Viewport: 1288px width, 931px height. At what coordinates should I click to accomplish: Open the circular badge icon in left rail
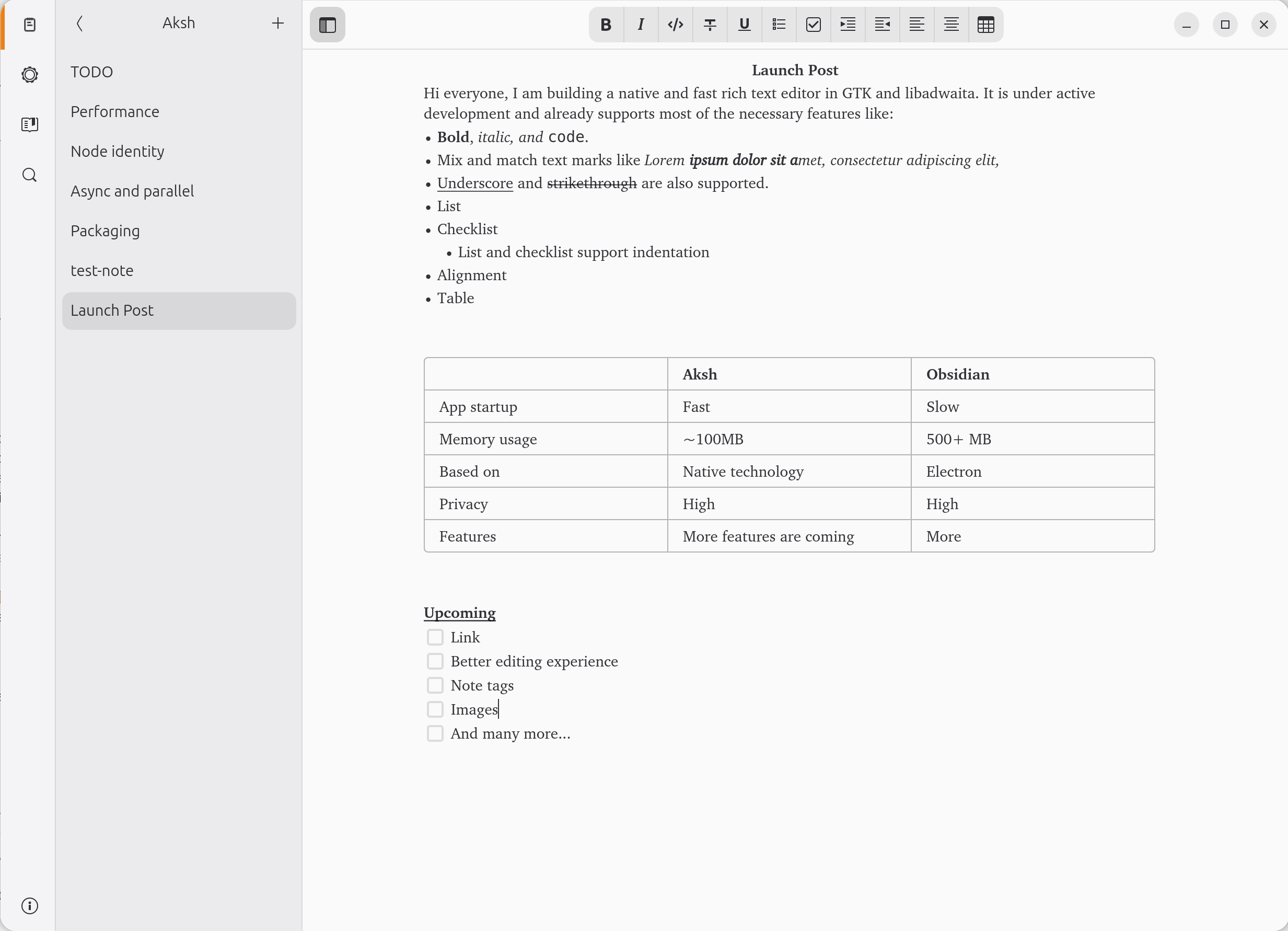(30, 74)
